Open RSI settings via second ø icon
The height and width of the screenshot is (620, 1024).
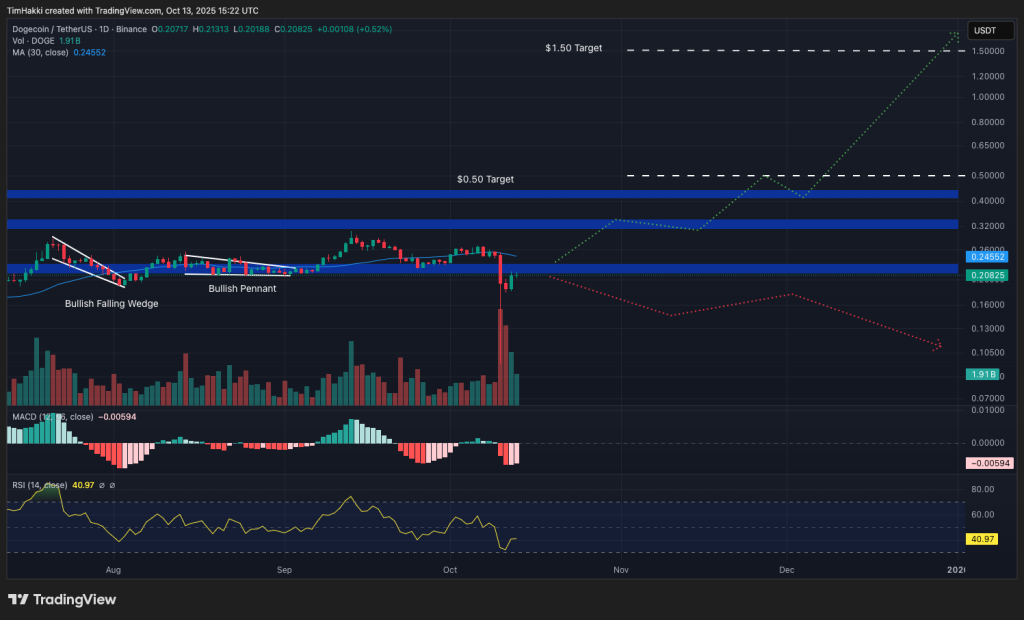pyautogui.click(x=112, y=485)
